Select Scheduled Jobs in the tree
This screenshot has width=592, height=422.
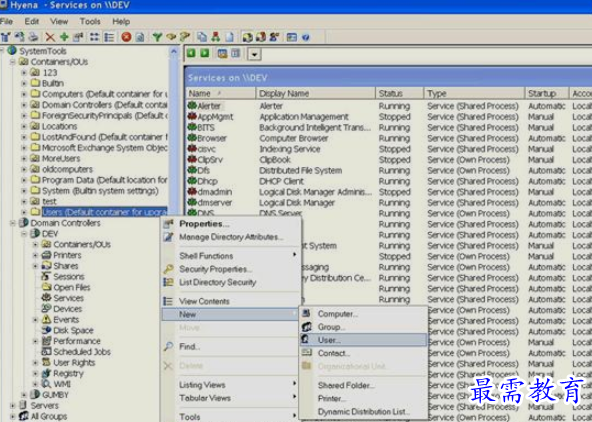pos(82,352)
